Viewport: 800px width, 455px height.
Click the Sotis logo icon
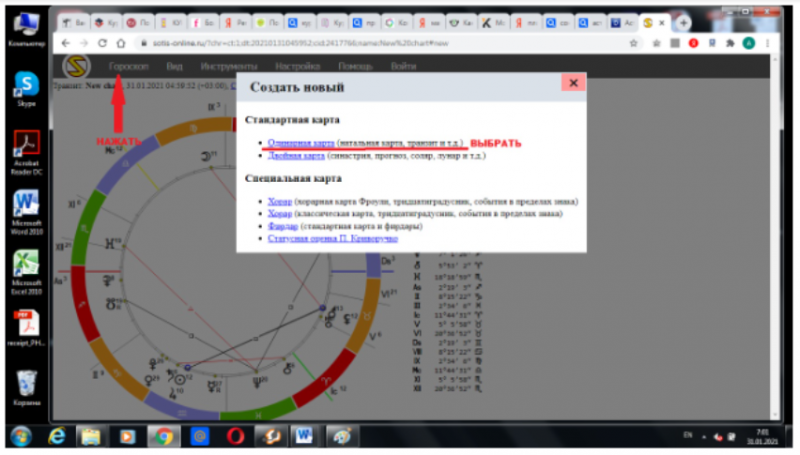[75, 68]
